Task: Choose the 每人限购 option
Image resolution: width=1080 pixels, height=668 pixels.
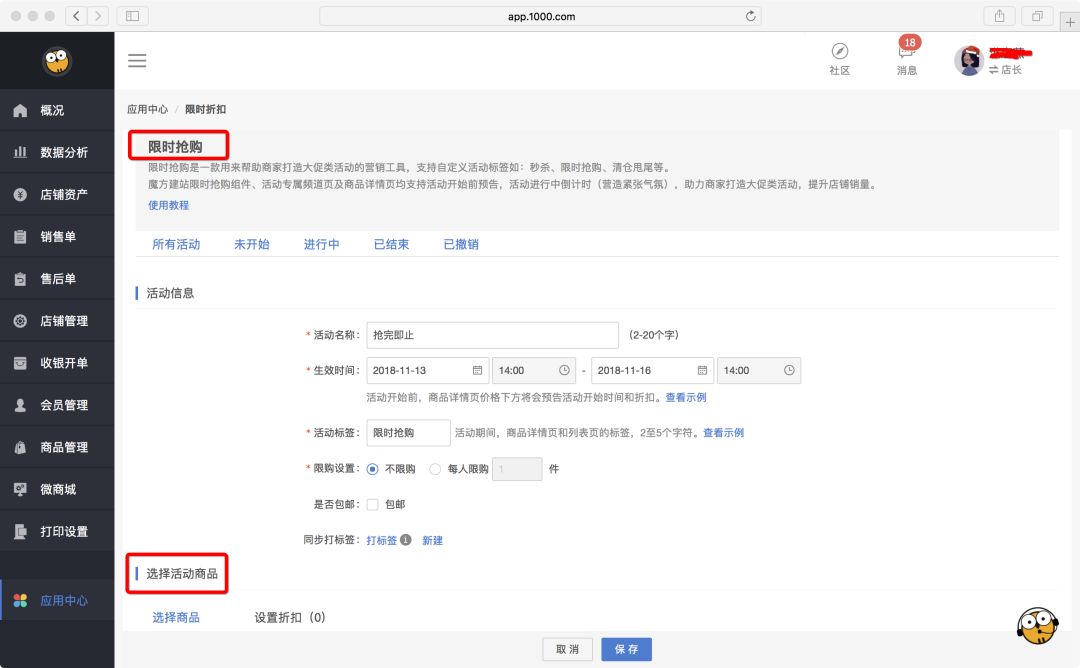Action: 435,469
